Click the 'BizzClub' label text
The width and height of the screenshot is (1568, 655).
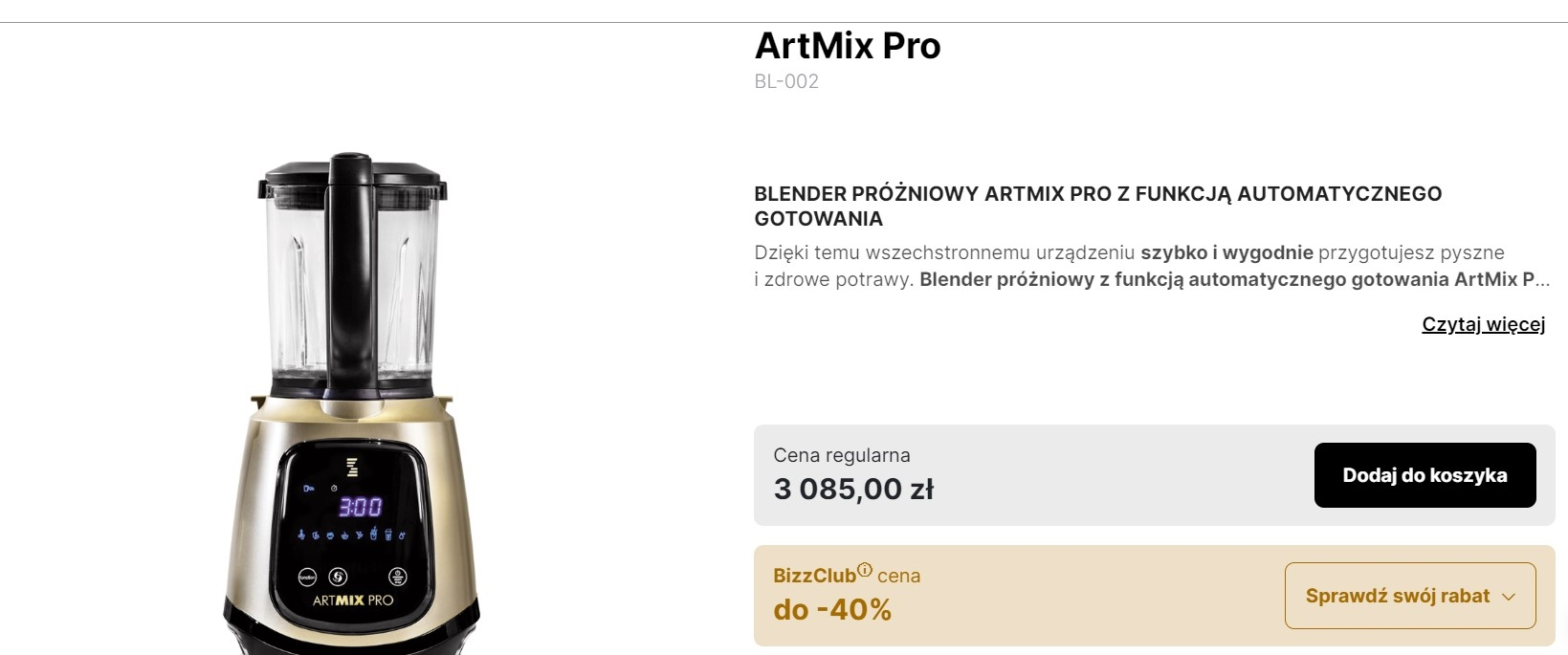tap(814, 576)
